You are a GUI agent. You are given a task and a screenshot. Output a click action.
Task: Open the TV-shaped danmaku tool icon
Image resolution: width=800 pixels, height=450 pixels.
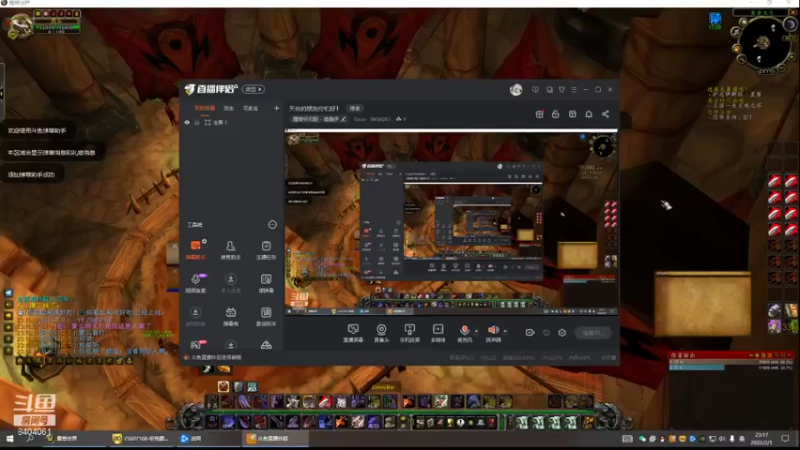pyautogui.click(x=231, y=316)
